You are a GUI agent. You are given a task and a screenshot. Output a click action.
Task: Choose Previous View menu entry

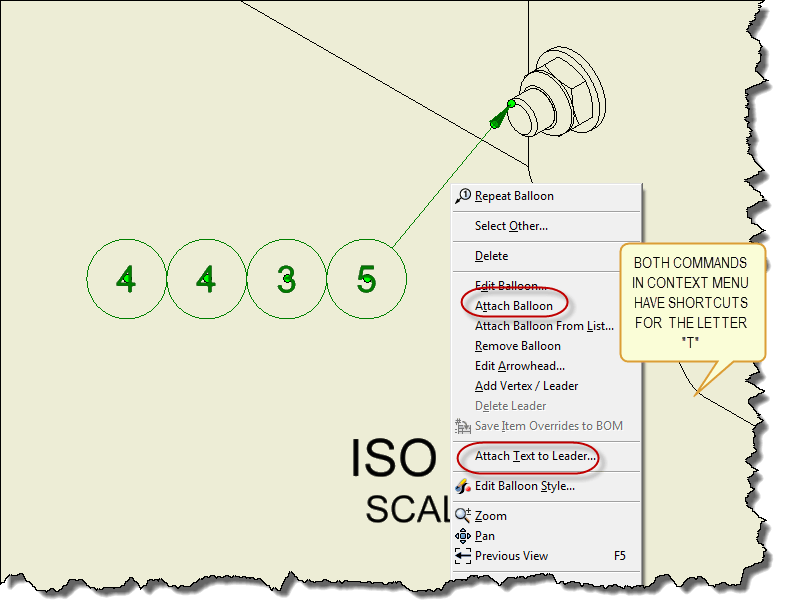pos(547,556)
